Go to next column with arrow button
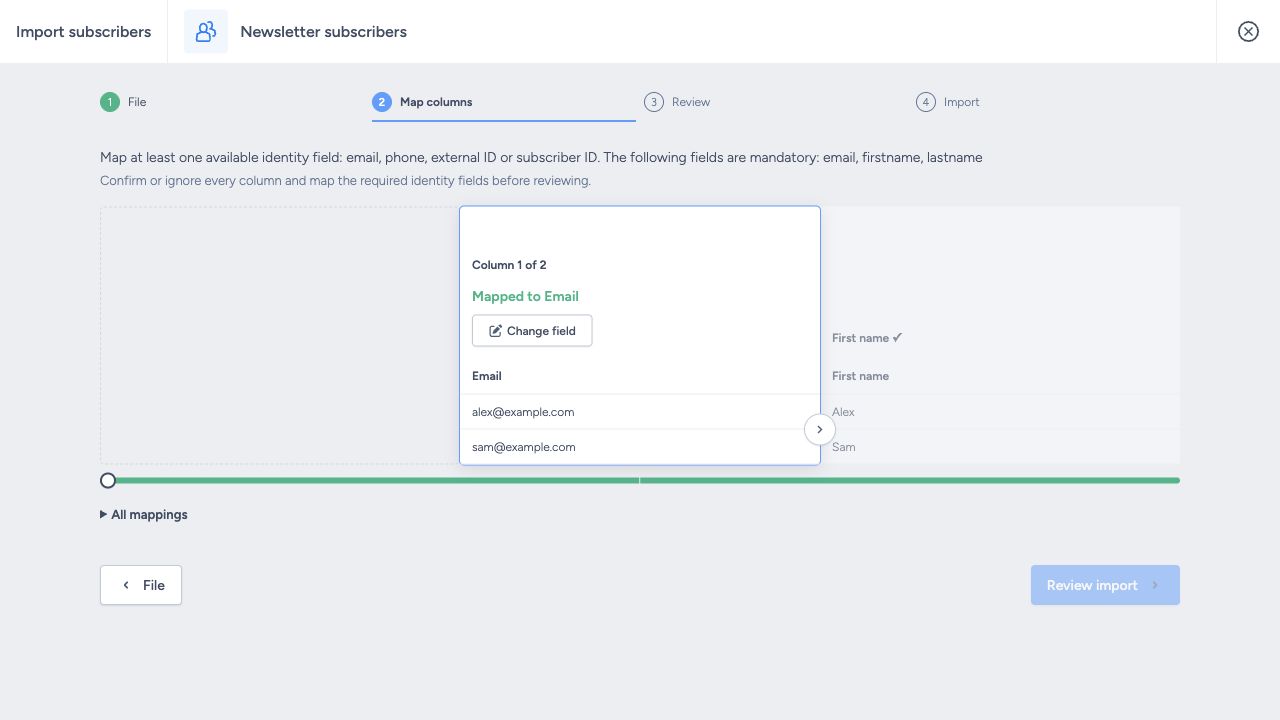Screen dimensions: 1280x720 click(820, 429)
